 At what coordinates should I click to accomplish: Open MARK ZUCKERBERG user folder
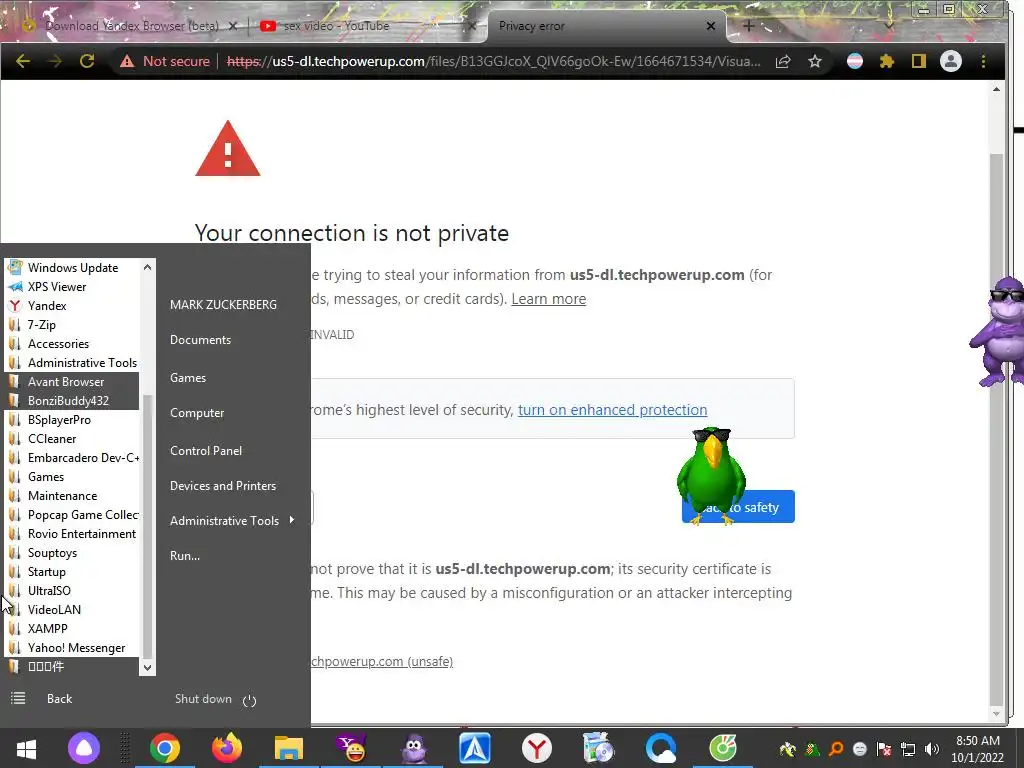click(x=223, y=304)
